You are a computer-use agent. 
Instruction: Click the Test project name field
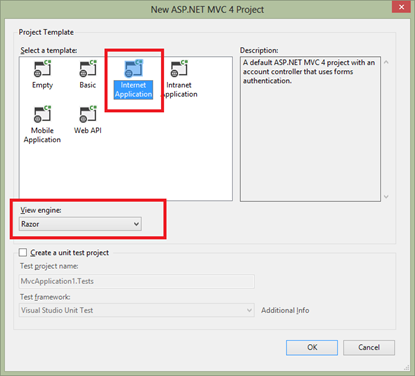tap(137, 281)
